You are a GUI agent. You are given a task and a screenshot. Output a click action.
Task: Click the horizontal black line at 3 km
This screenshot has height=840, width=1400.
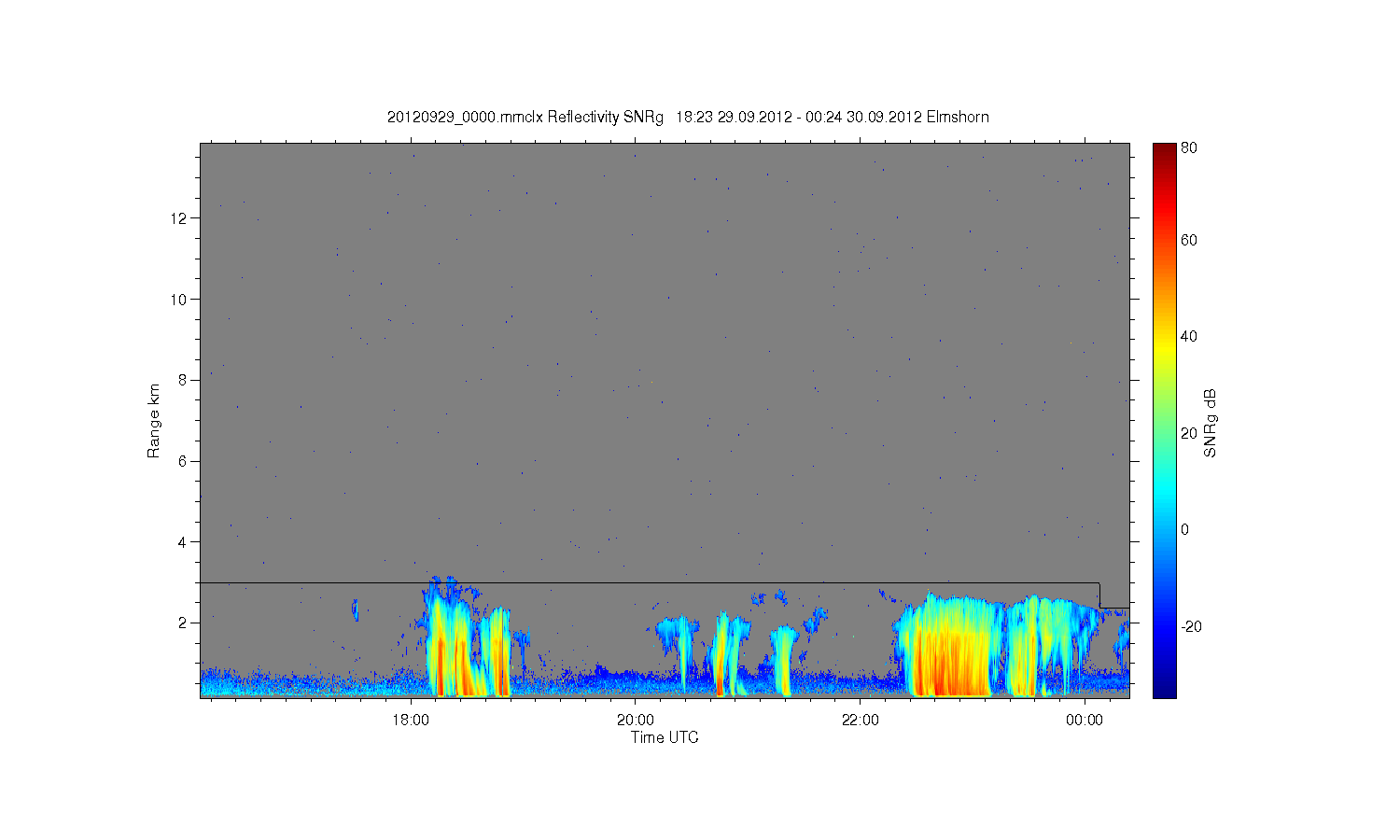click(x=649, y=582)
